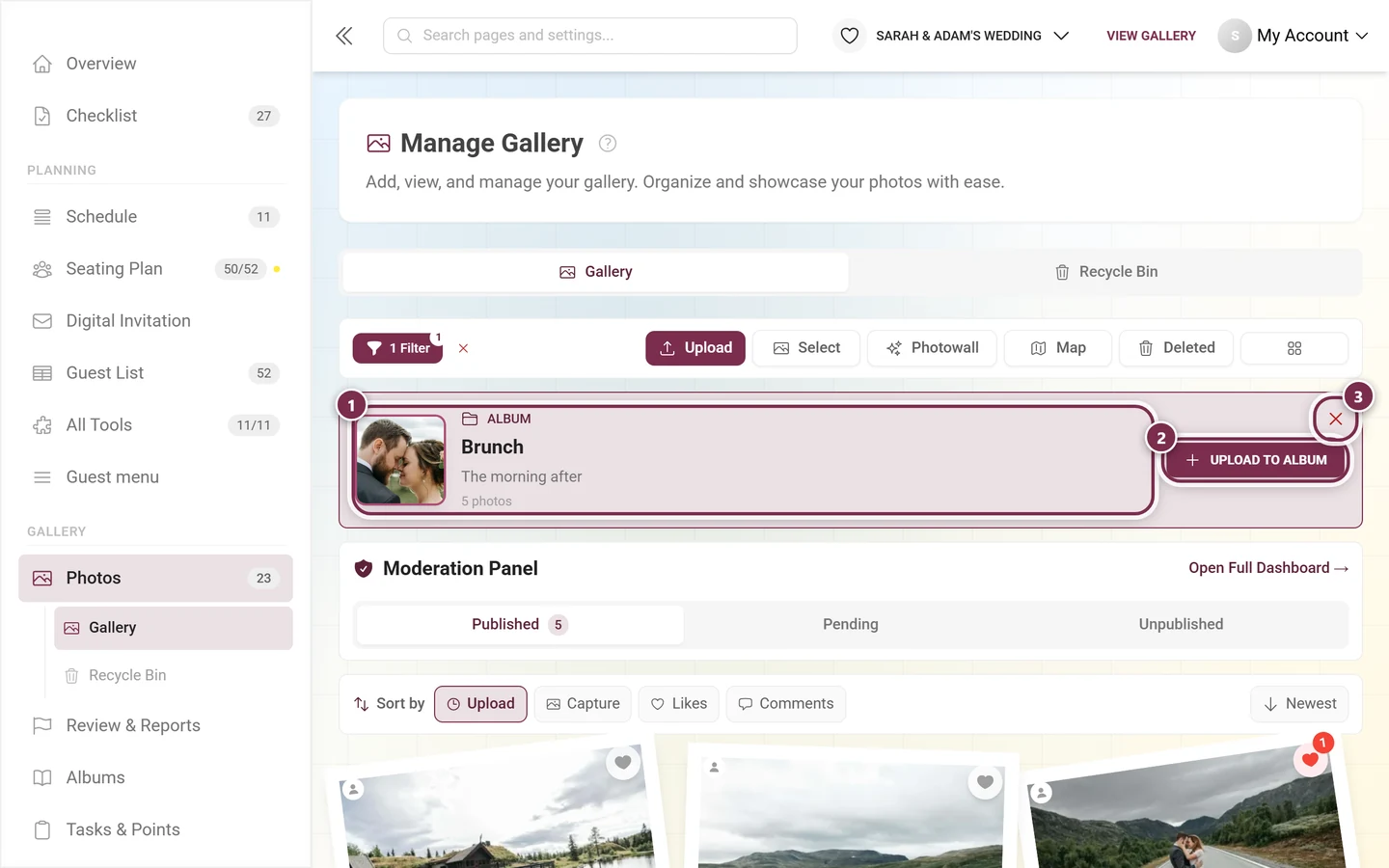Select the Pending moderation tab
1389x868 pixels.
(x=851, y=625)
